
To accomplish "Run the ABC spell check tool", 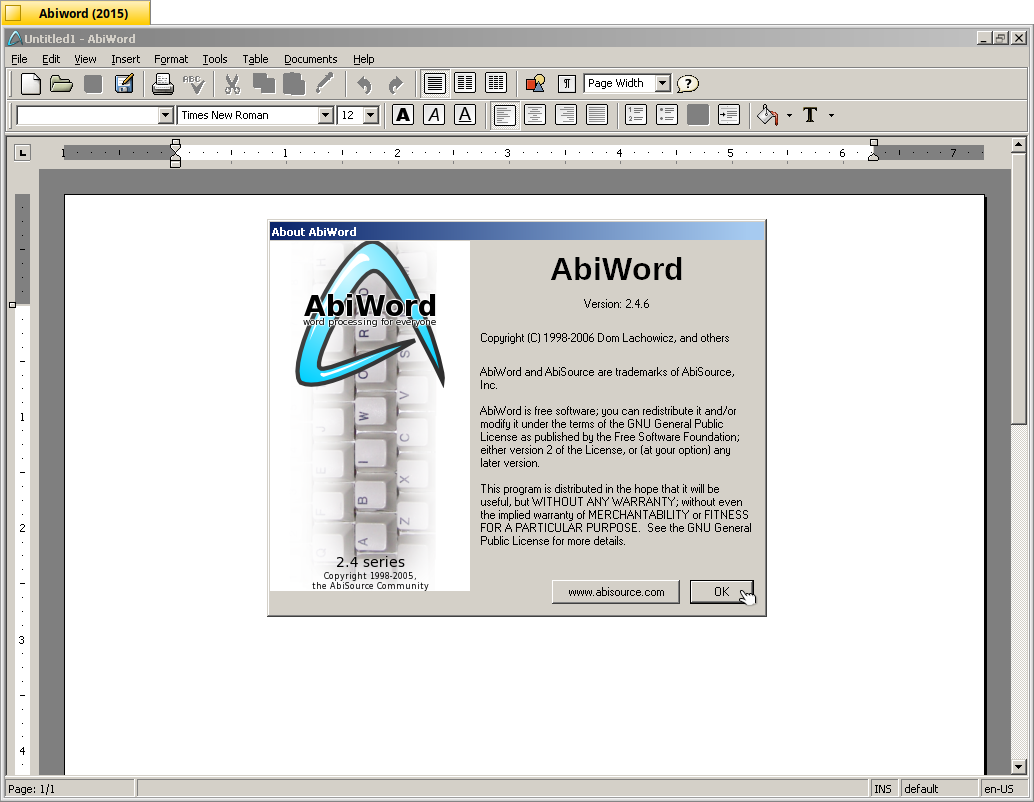I will click(194, 84).
